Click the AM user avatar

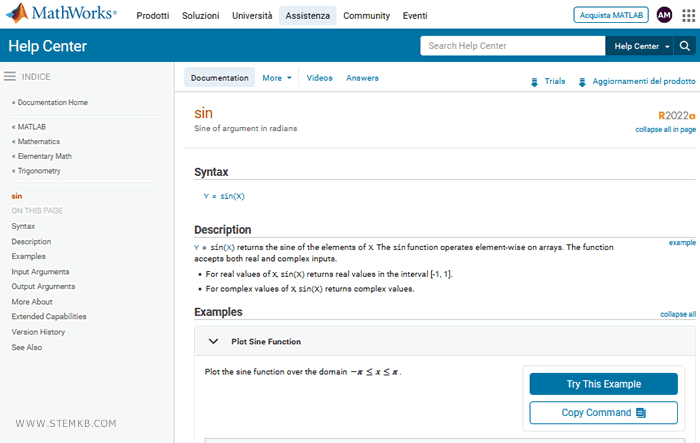(664, 15)
